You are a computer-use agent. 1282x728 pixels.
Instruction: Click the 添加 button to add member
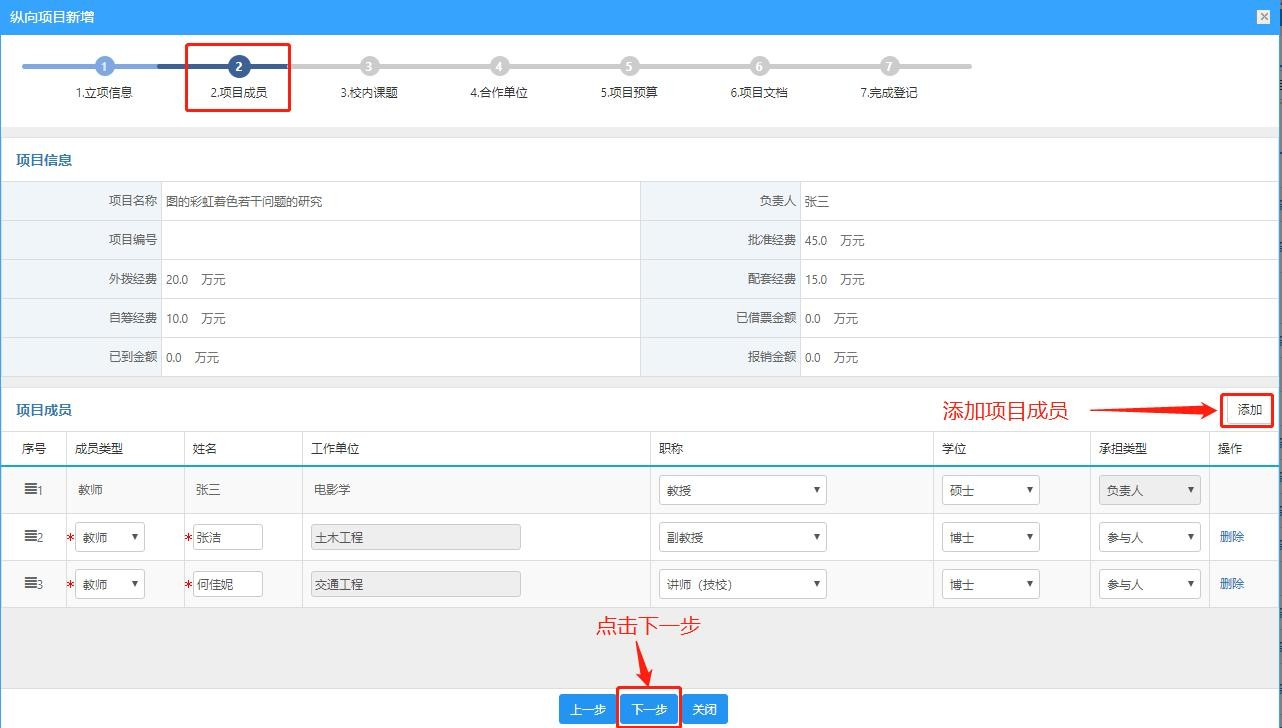[1249, 410]
